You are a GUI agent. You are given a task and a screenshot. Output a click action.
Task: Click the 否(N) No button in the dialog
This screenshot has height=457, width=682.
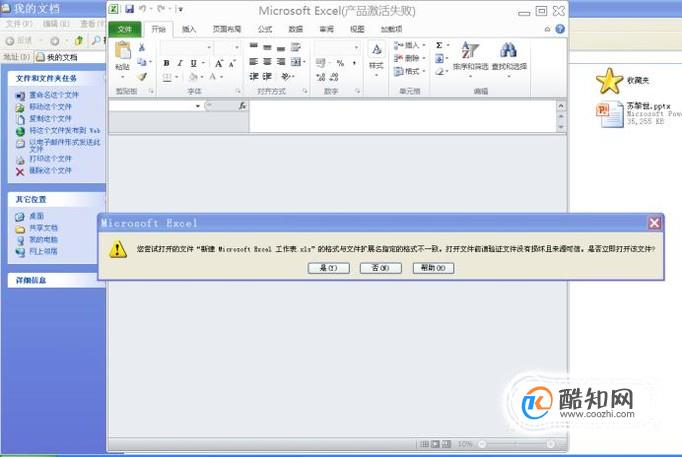tap(381, 268)
